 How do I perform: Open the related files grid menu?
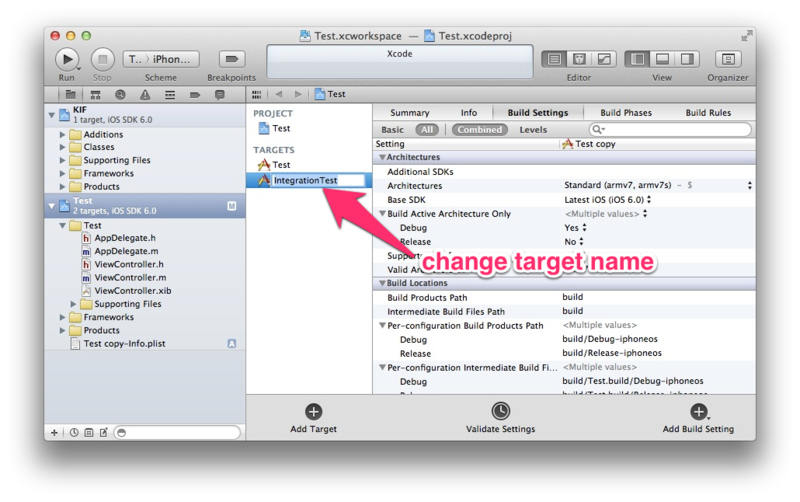[x=257, y=94]
